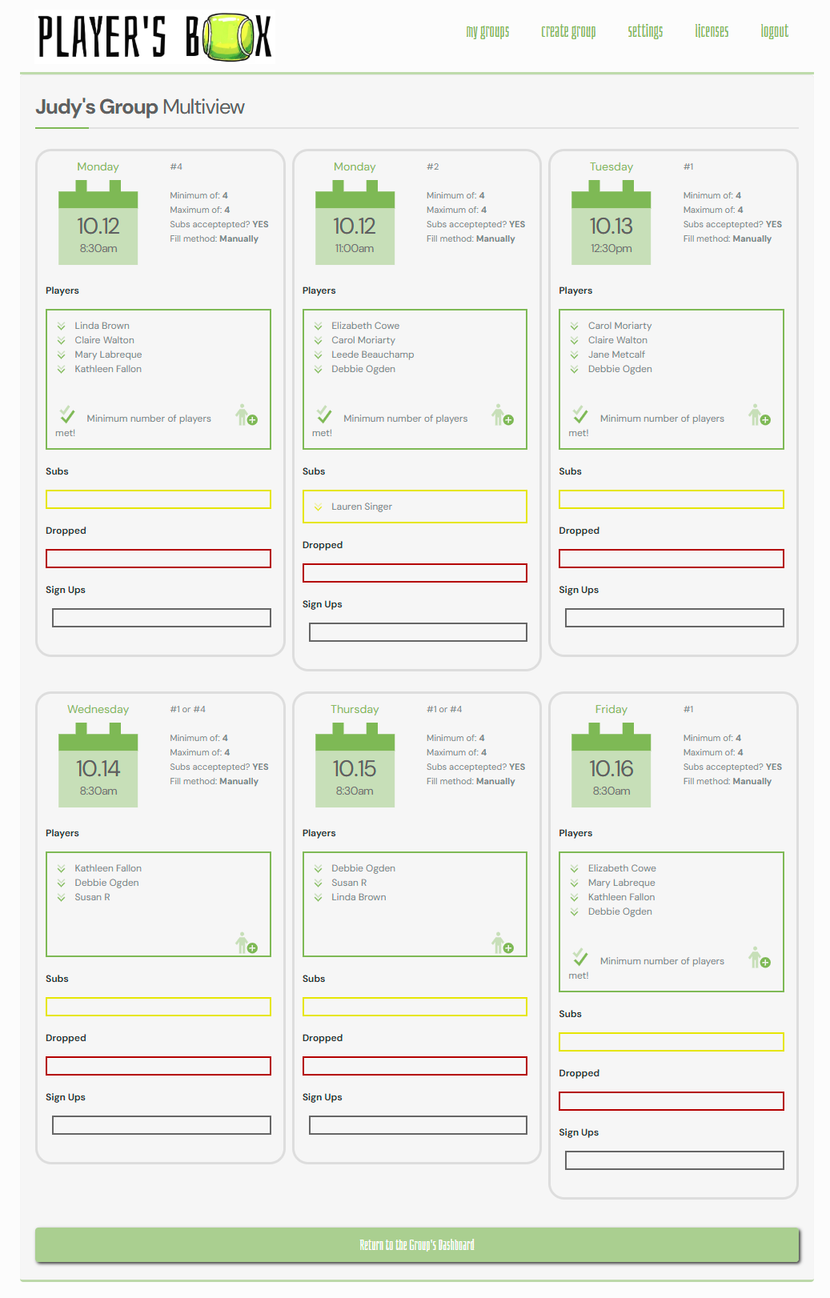
Task: Expand Lauren Singer sub chevron
Action: tap(318, 507)
